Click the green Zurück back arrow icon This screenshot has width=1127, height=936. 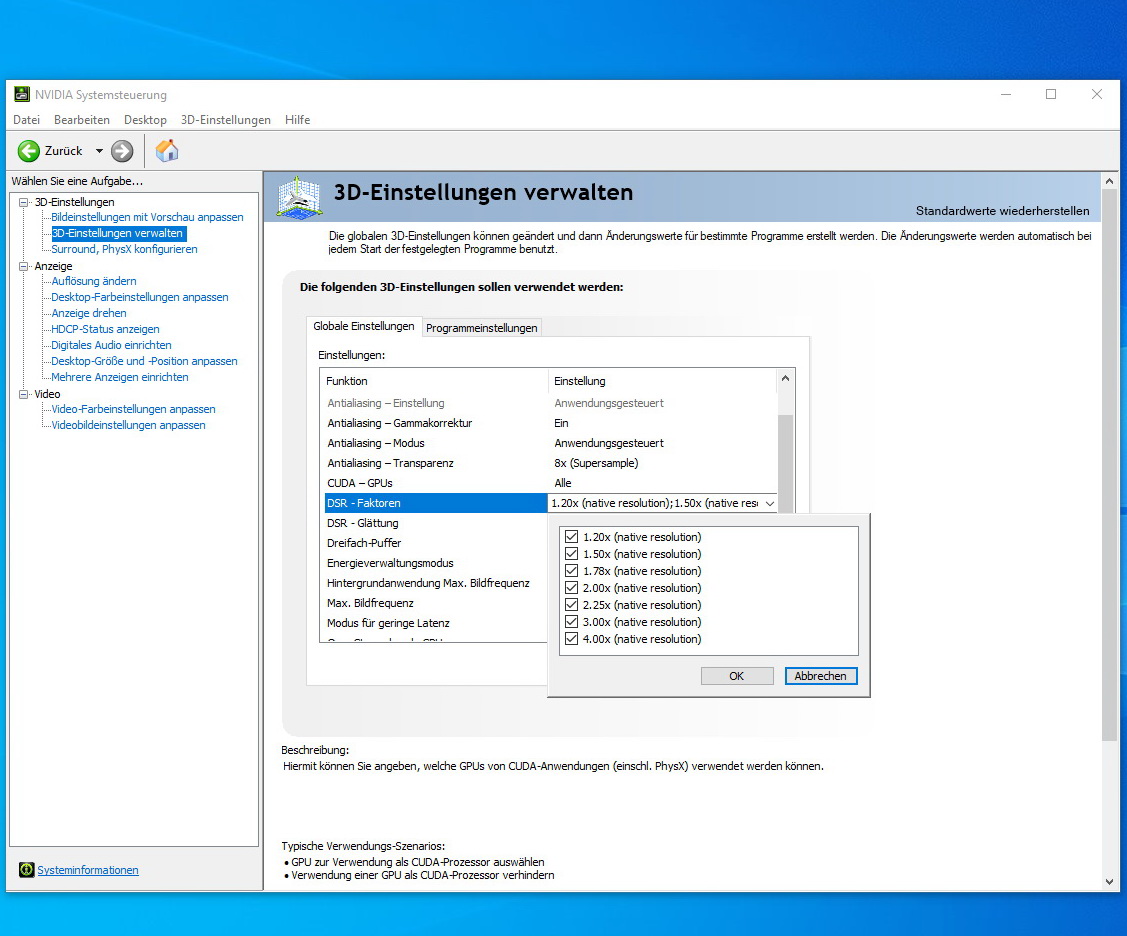click(x=29, y=151)
